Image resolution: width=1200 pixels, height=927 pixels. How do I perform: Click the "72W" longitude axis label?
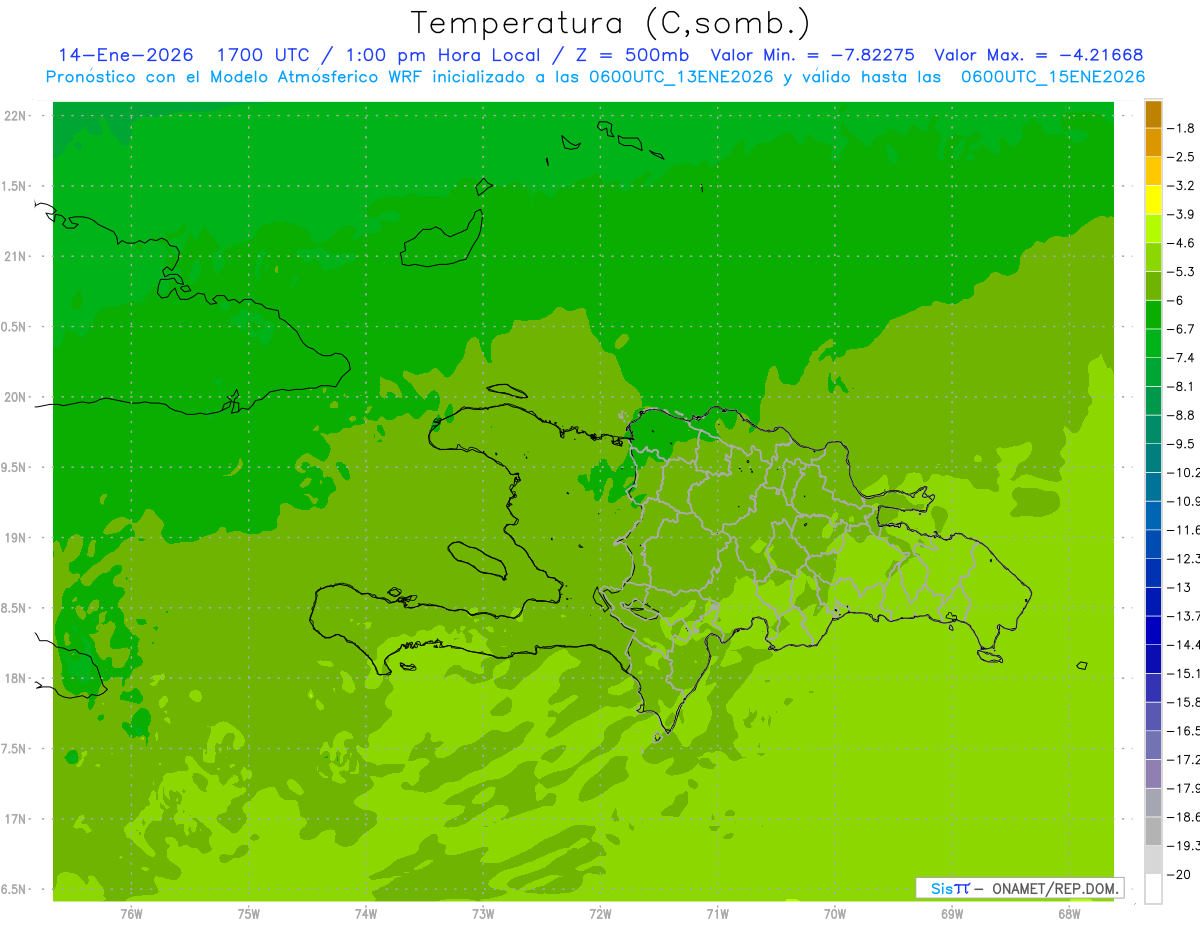coord(600,912)
